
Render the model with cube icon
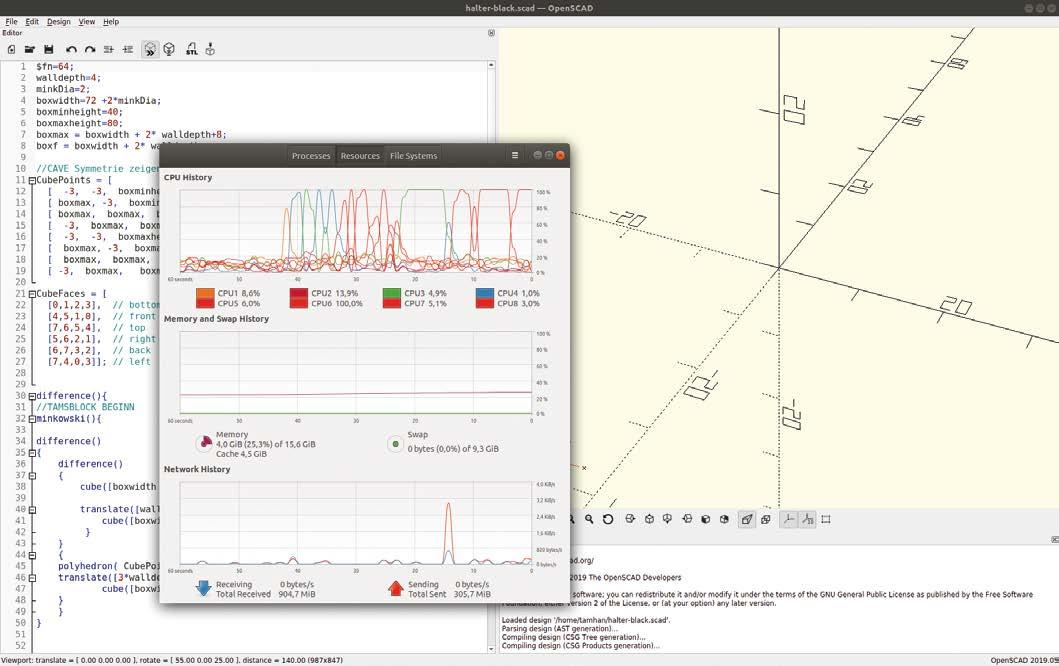point(169,49)
